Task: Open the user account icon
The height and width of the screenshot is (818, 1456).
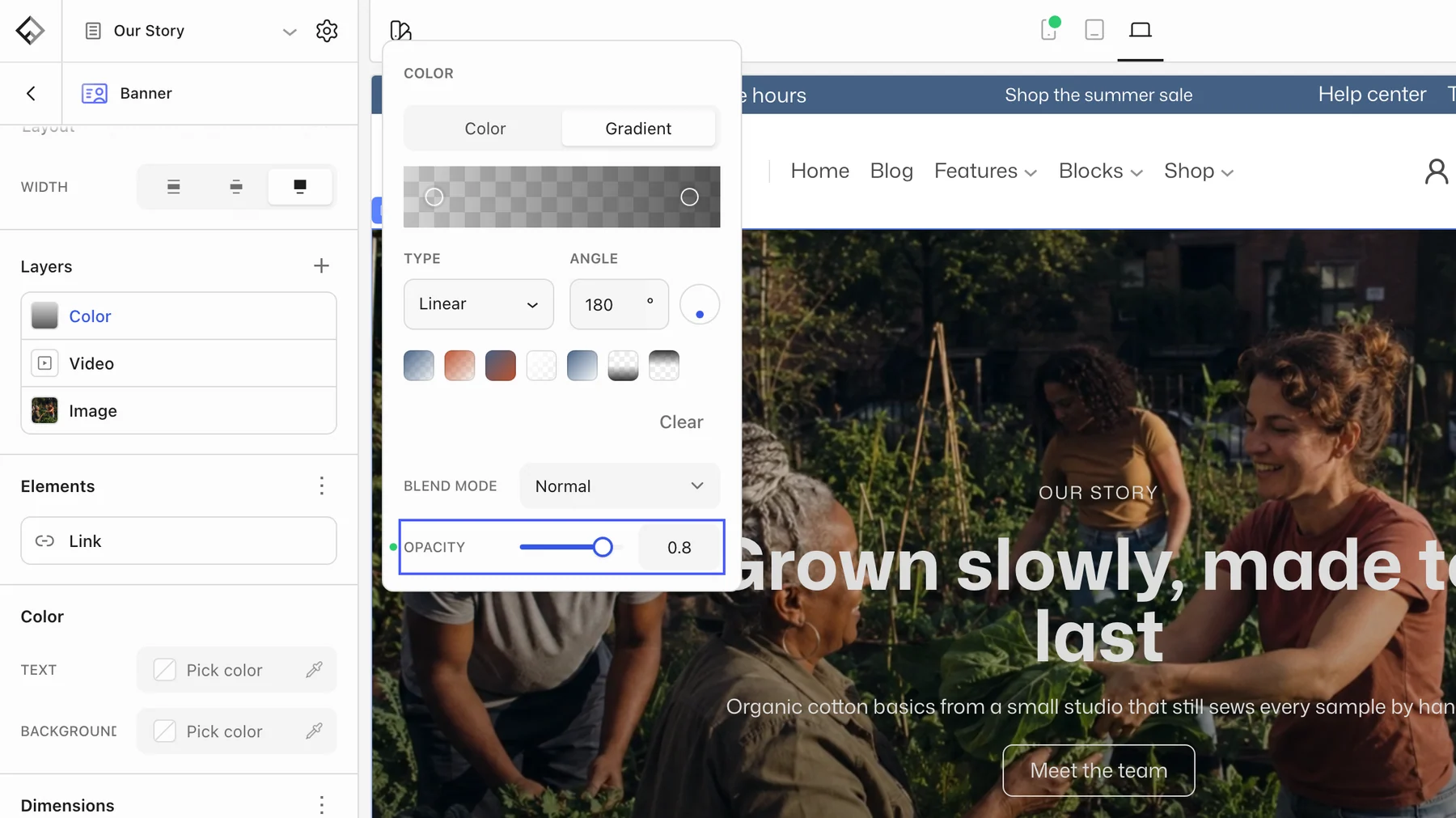Action: coord(1437,172)
